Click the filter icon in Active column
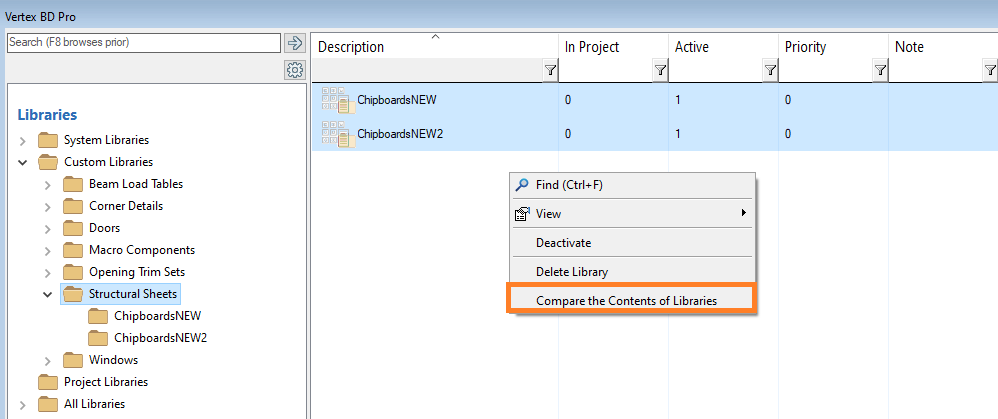Image resolution: width=998 pixels, height=419 pixels. point(769,71)
